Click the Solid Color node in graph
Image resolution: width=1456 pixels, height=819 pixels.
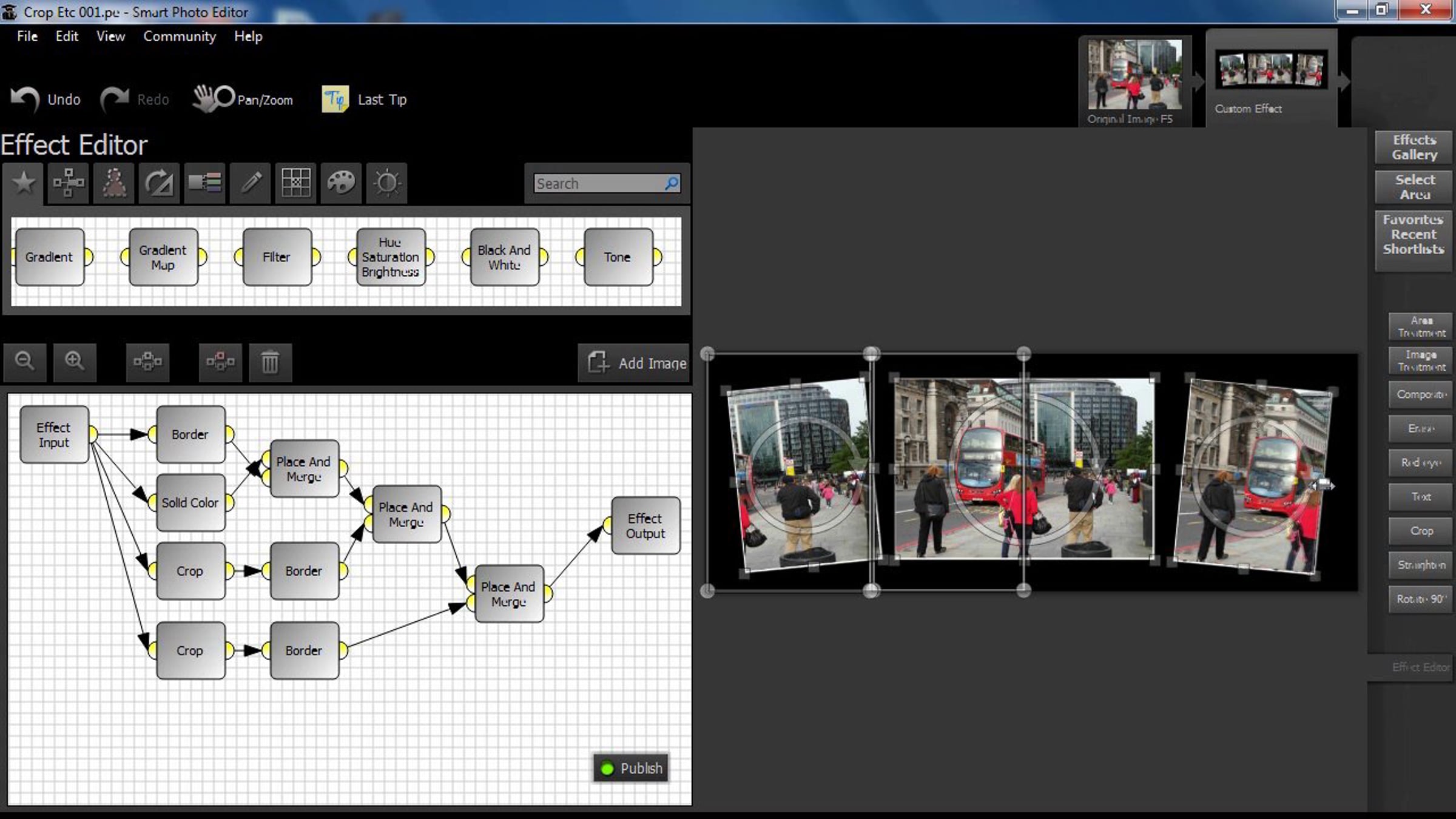190,502
